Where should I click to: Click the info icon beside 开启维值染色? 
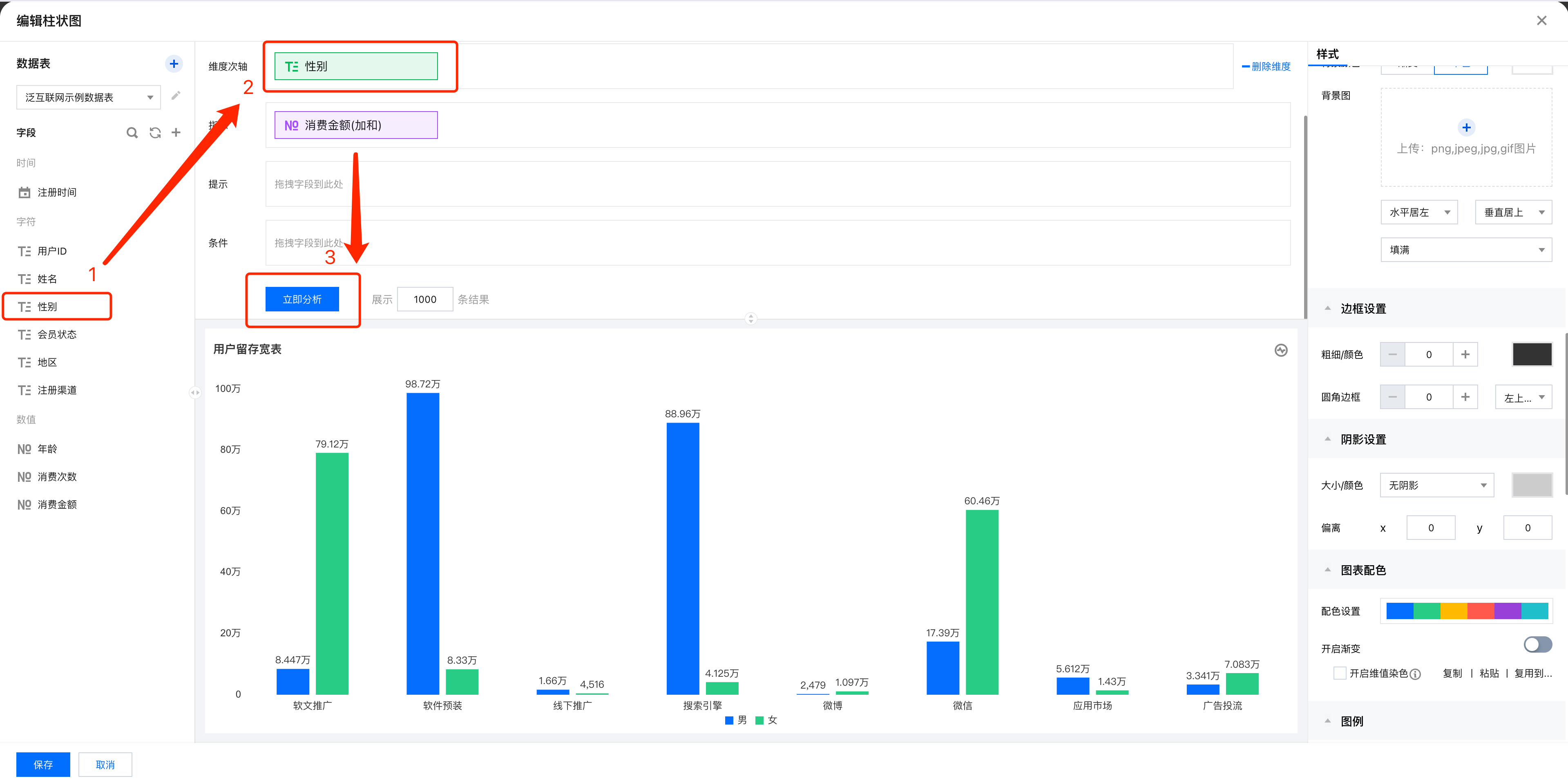[x=1416, y=674]
